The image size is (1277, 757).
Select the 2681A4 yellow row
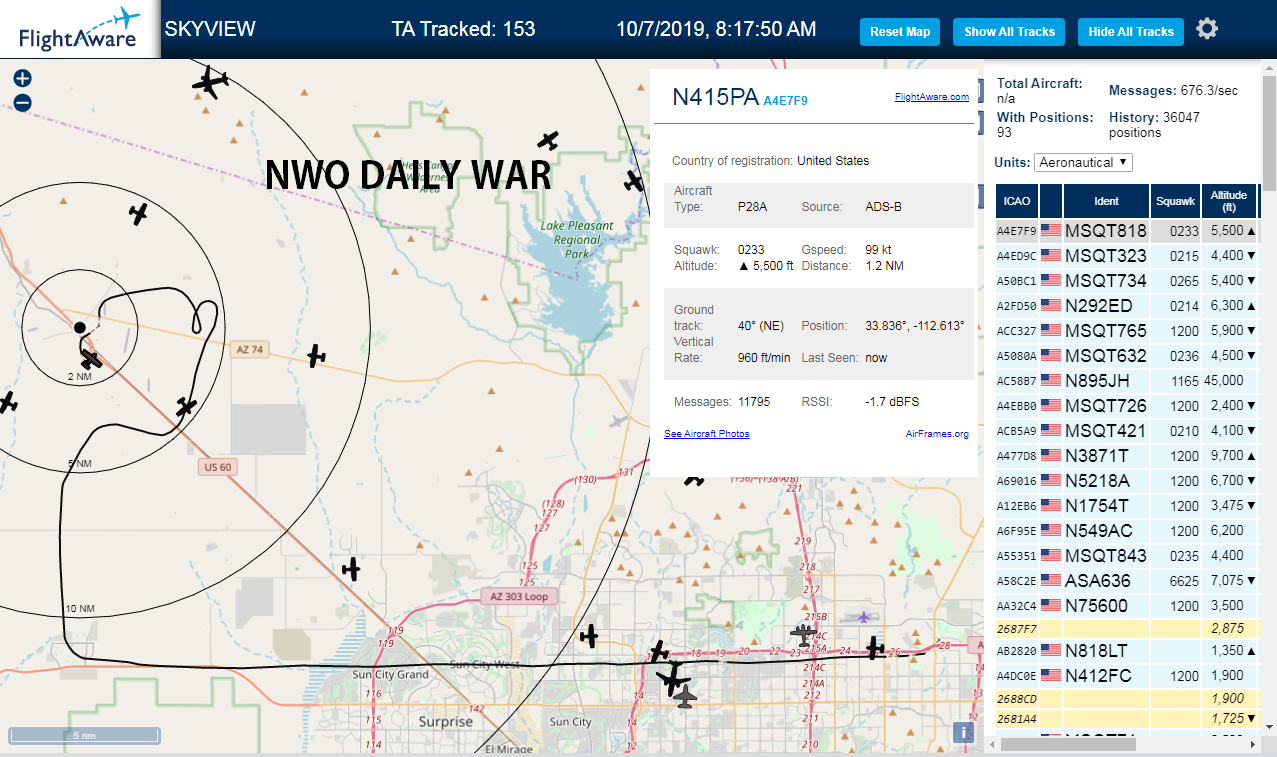pyautogui.click(x=1127, y=718)
